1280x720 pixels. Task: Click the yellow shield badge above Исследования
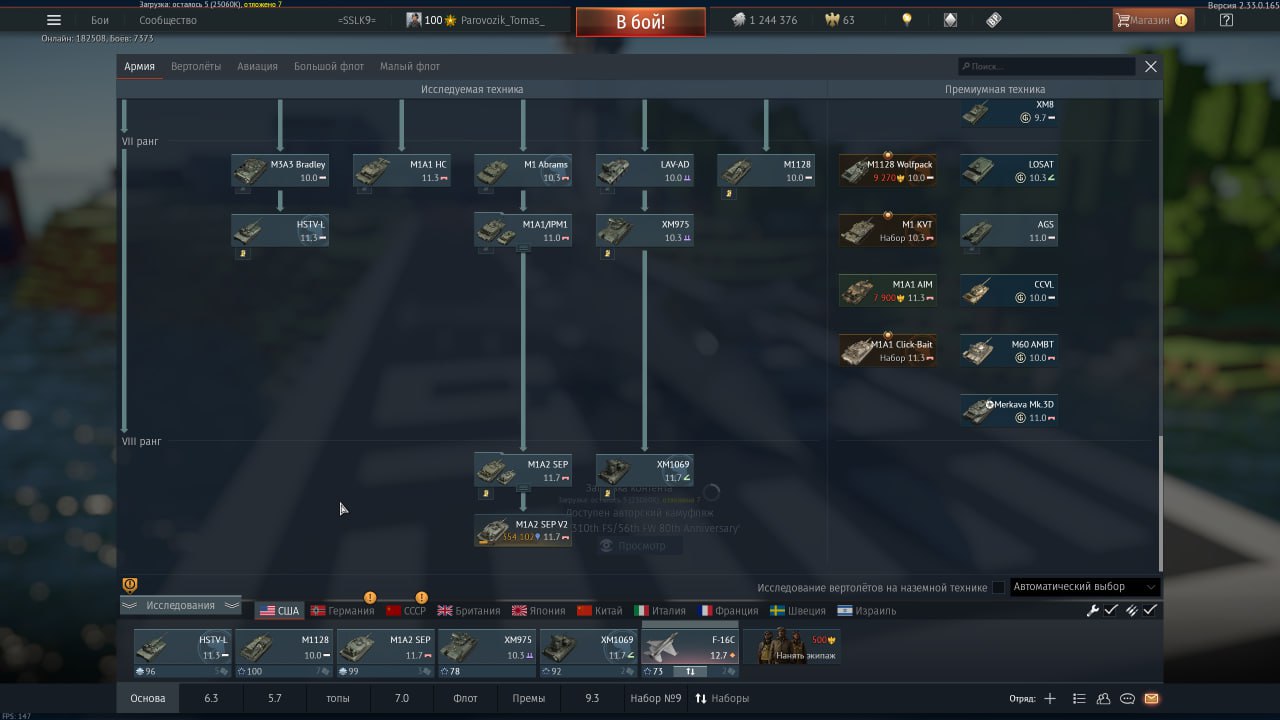pyautogui.click(x=129, y=585)
